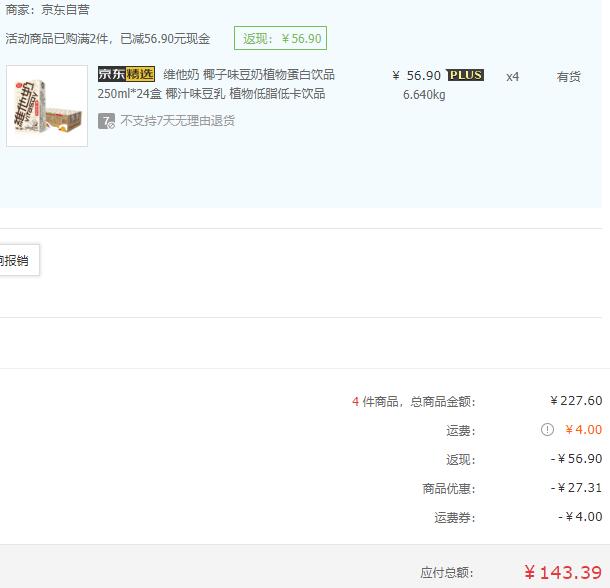610x588 pixels.
Task: Click the 京东精选 badge icon
Action: point(126,74)
